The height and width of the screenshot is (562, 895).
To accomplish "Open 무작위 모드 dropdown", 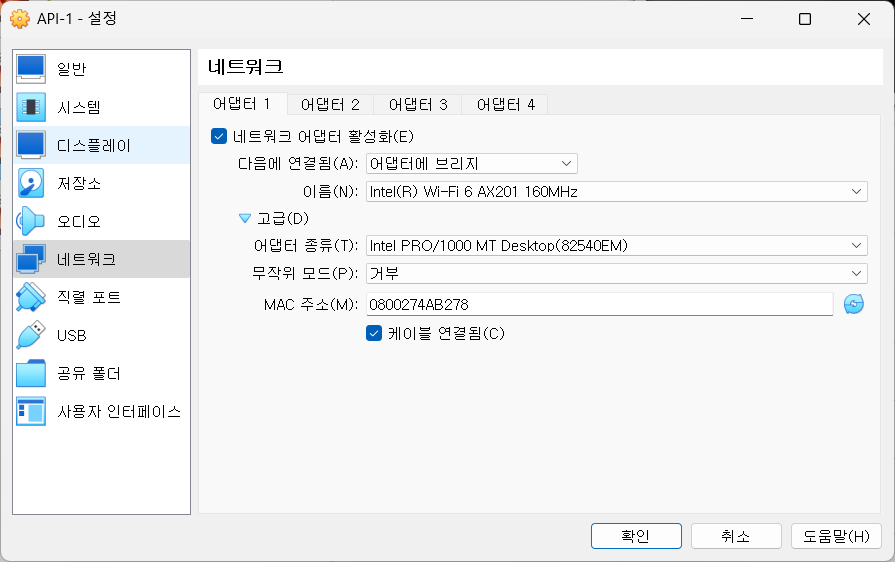I will pyautogui.click(x=616, y=273).
